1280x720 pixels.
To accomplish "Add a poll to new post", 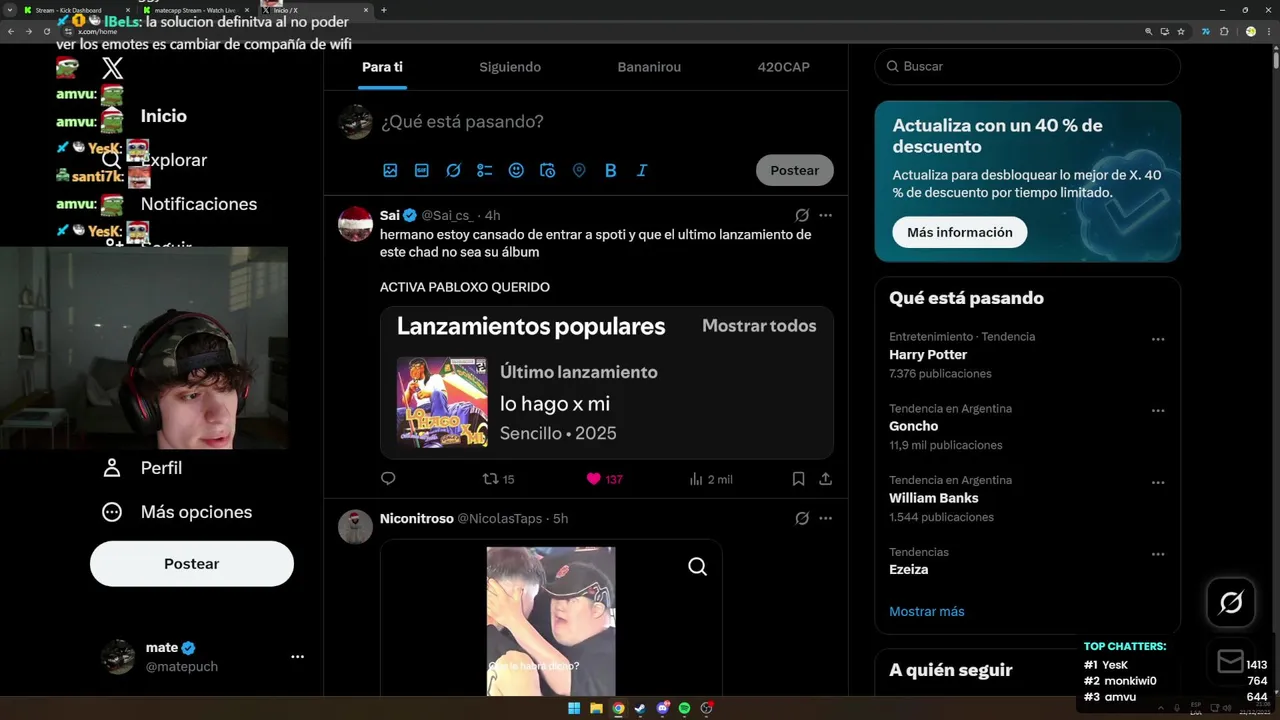I will 485,171.
